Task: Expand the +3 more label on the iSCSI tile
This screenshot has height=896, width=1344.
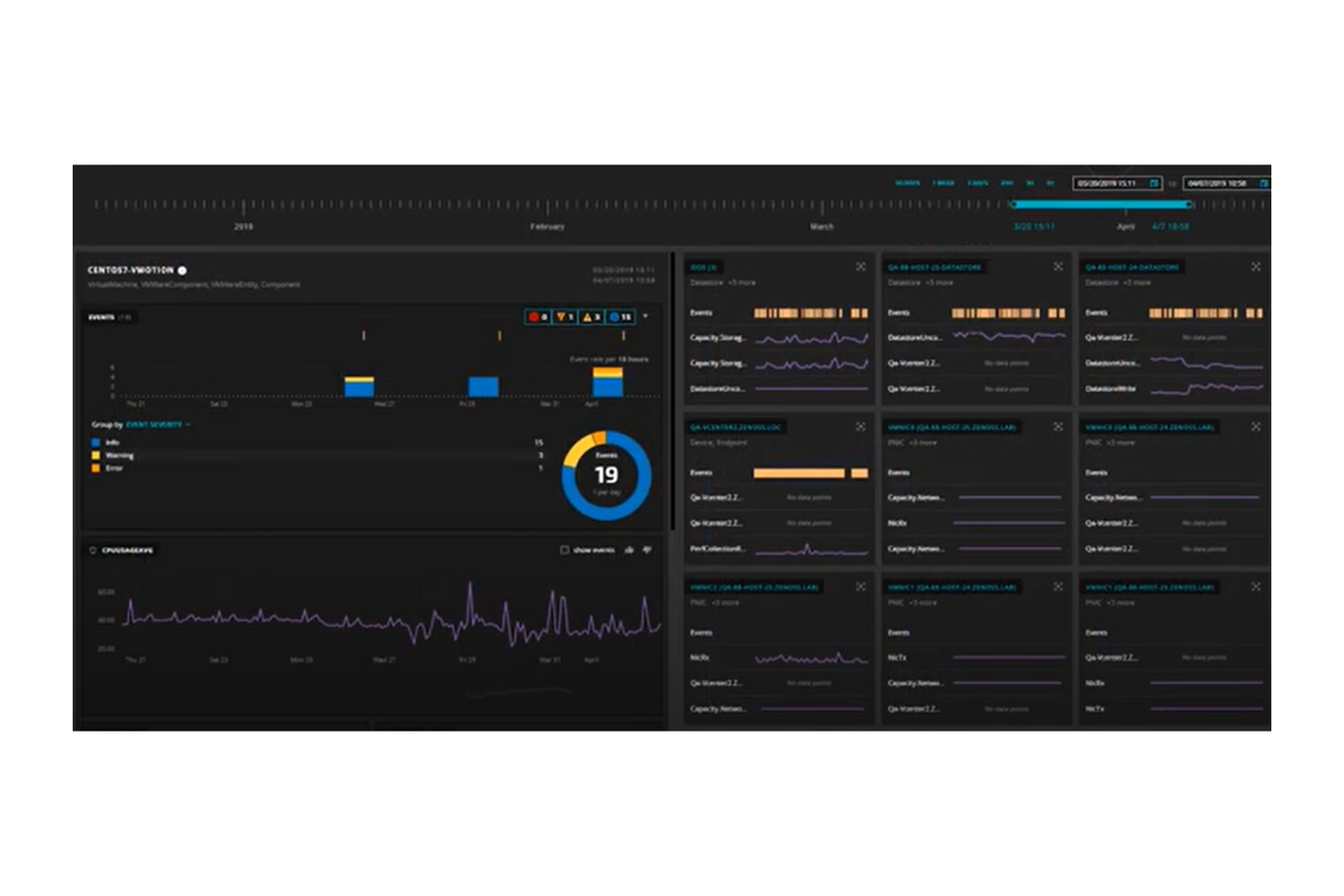Action: tap(740, 282)
